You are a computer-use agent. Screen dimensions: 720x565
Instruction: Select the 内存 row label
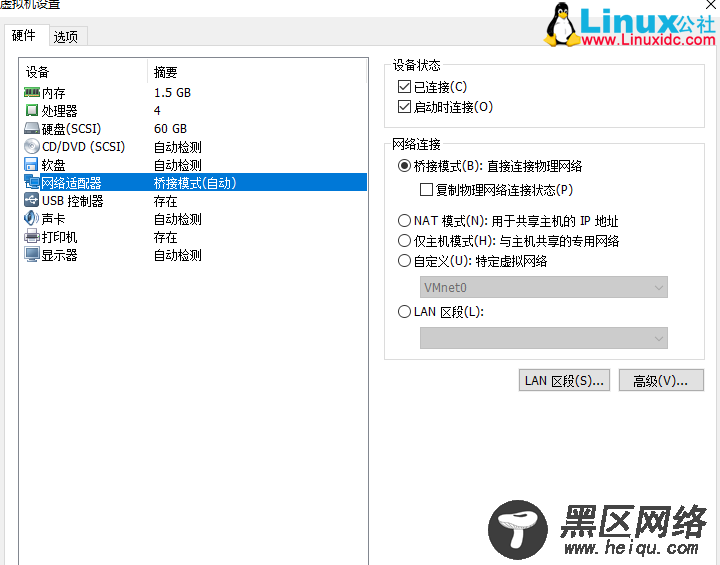point(54,93)
